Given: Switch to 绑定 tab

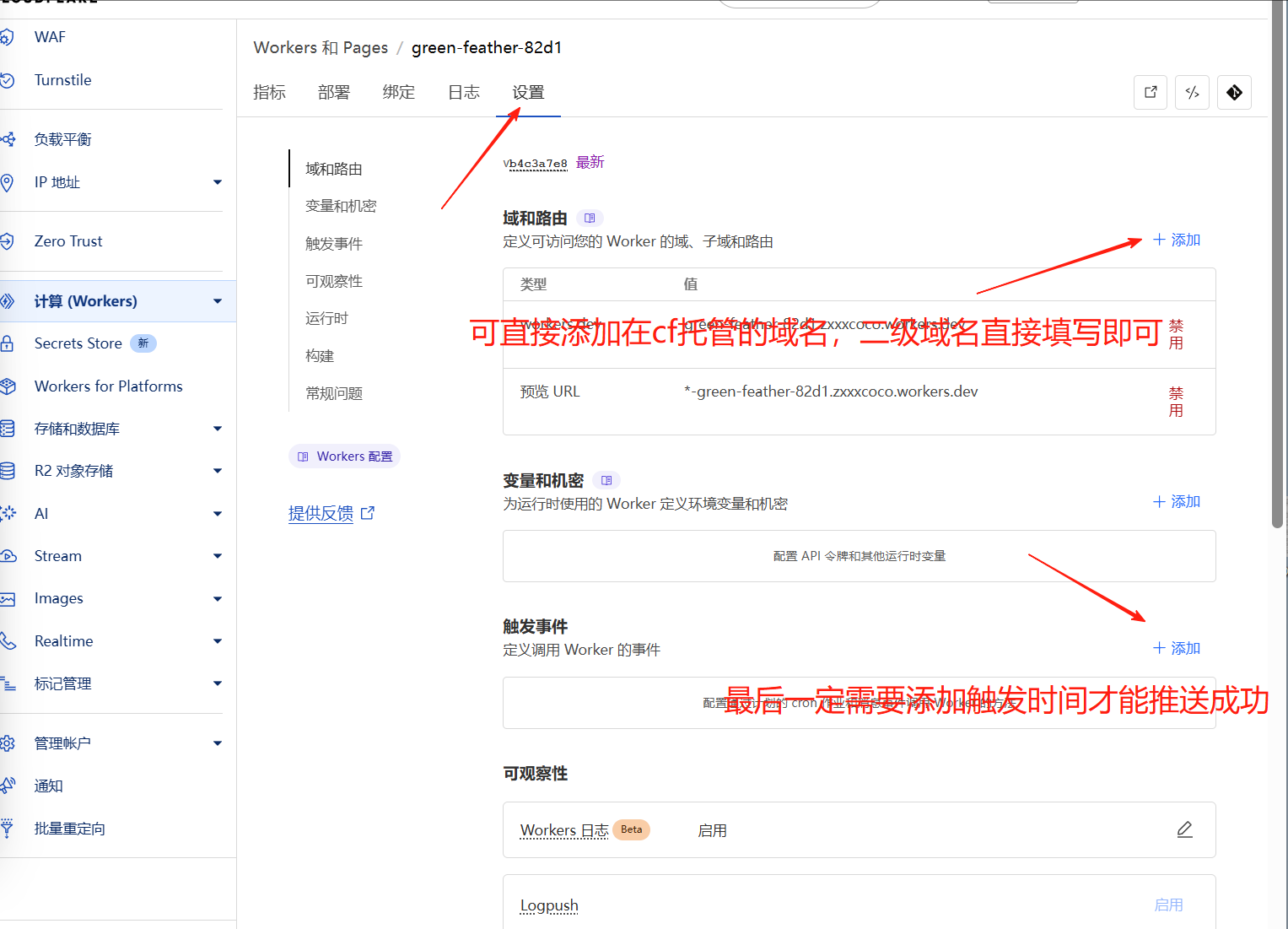Looking at the screenshot, I should coord(399,93).
